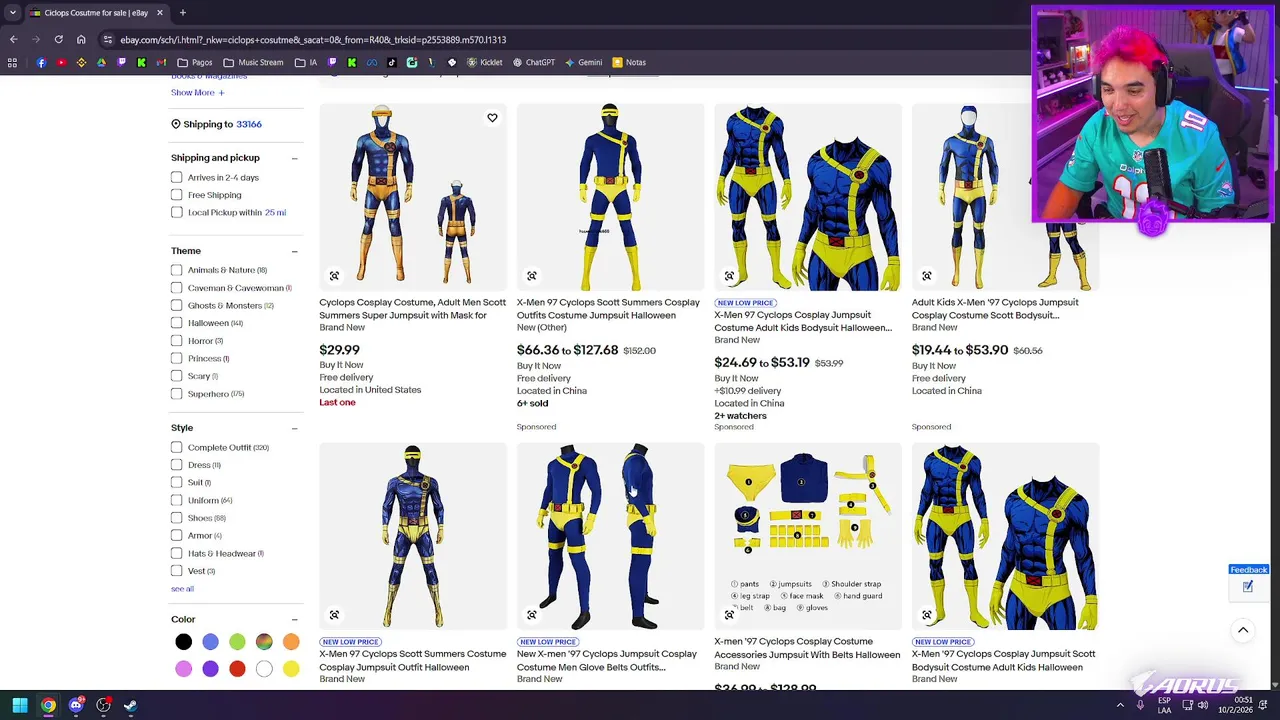Open Gmail bookmark icon
Viewport: 1280px width, 720px height.
coord(161,62)
